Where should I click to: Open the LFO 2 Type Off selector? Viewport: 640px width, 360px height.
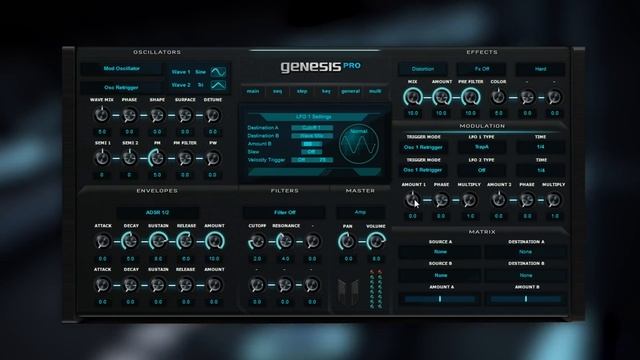(x=482, y=170)
